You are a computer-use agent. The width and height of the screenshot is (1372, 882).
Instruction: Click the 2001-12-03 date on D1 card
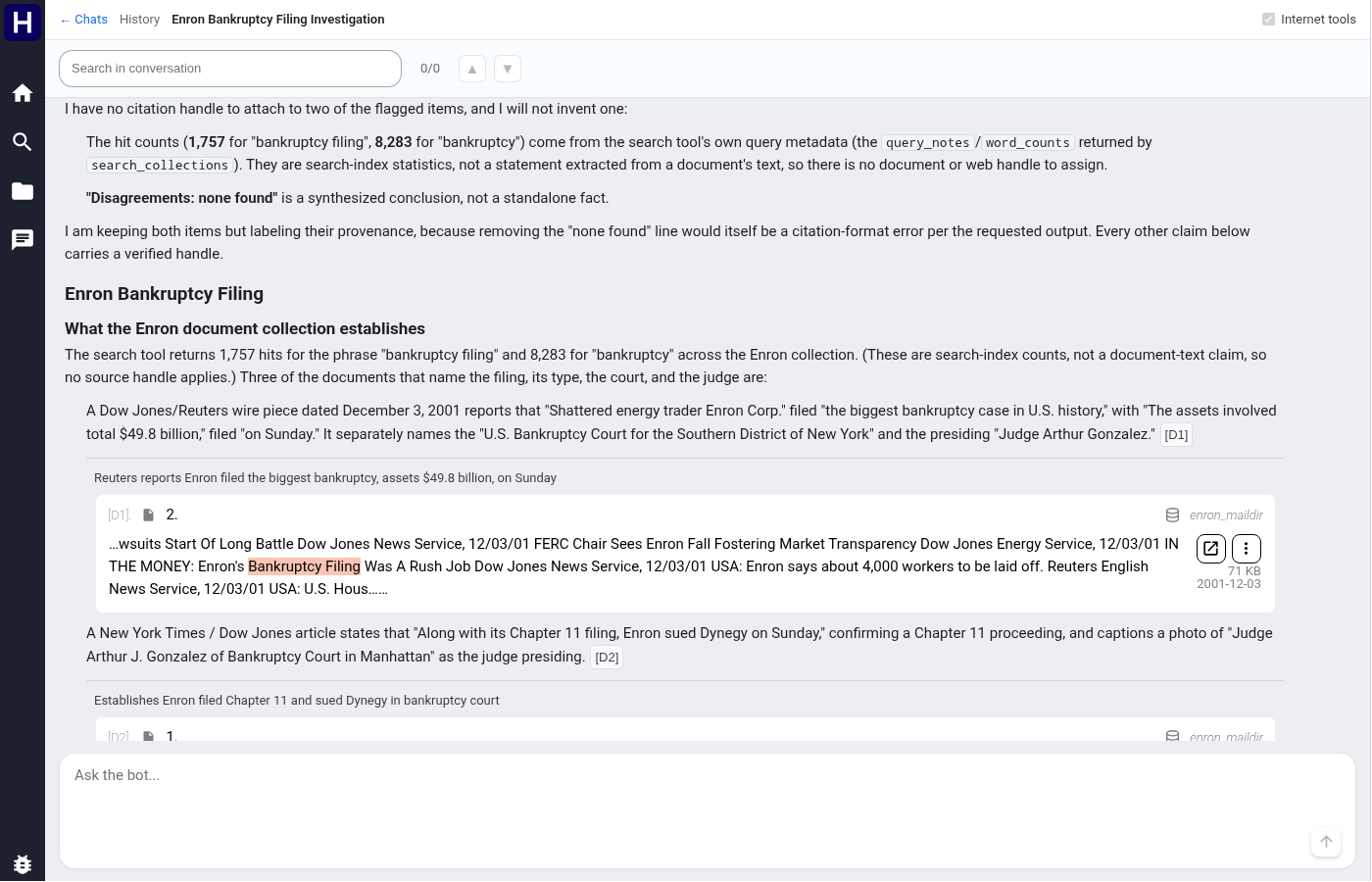tap(1229, 584)
